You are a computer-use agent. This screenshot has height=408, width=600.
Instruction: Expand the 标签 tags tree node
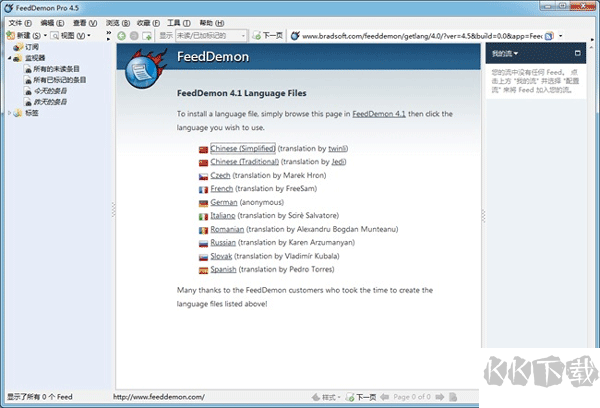pyautogui.click(x=10, y=113)
